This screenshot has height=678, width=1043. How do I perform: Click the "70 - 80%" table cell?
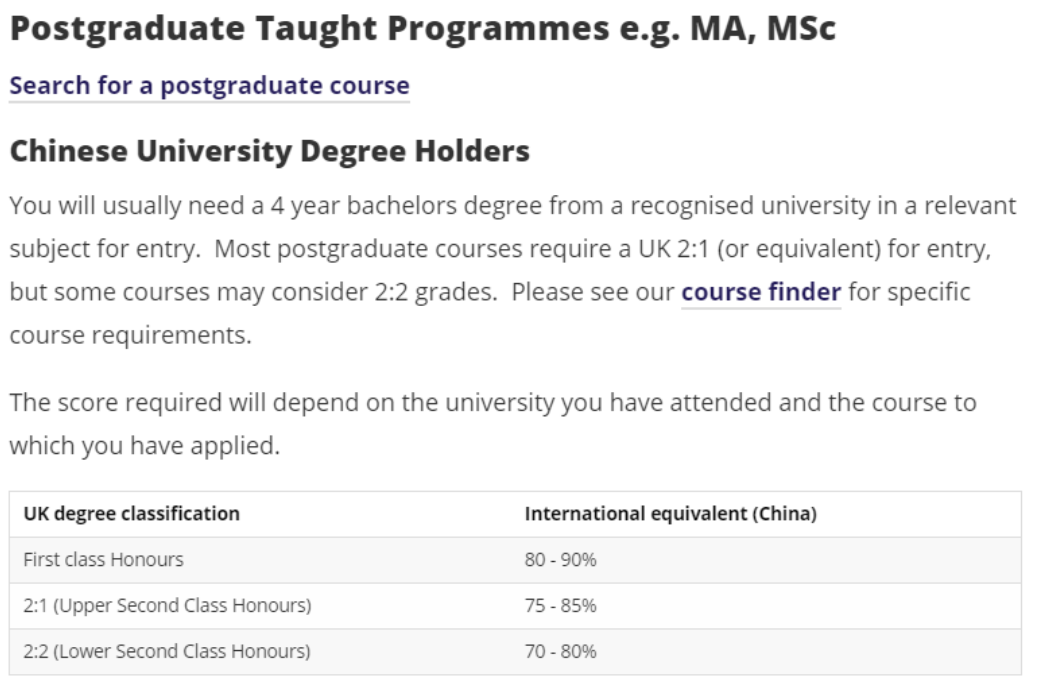[x=560, y=652]
